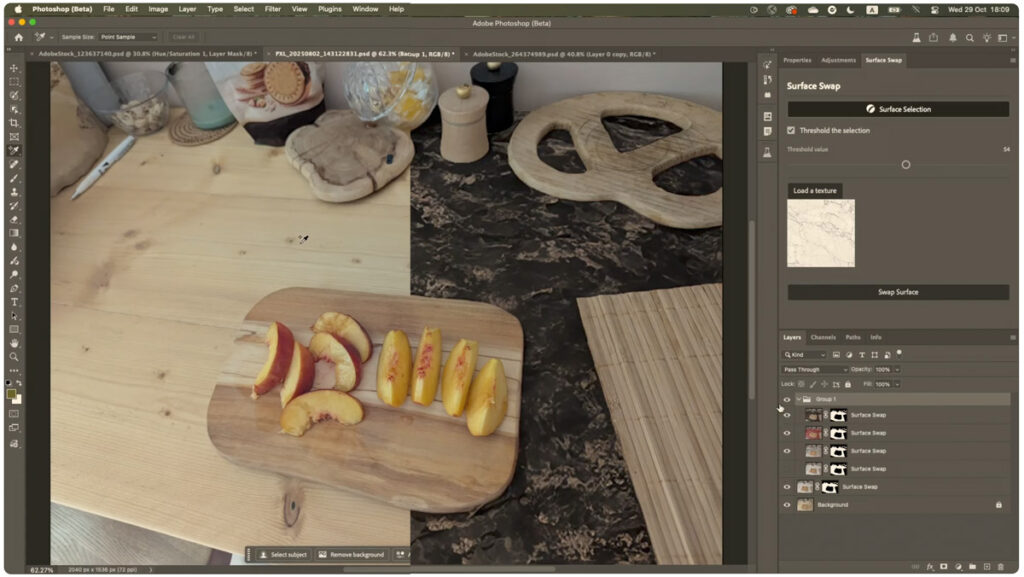
Task: Open the Plugins menu
Action: coord(330,9)
